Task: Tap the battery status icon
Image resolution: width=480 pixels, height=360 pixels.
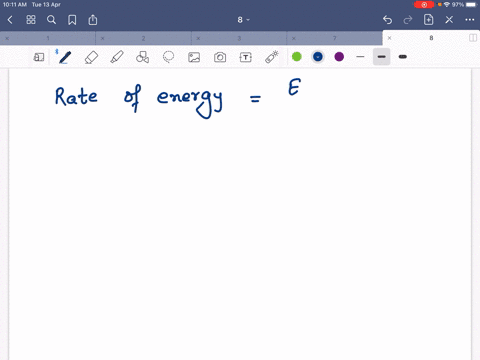Action: pyautogui.click(x=471, y=5)
